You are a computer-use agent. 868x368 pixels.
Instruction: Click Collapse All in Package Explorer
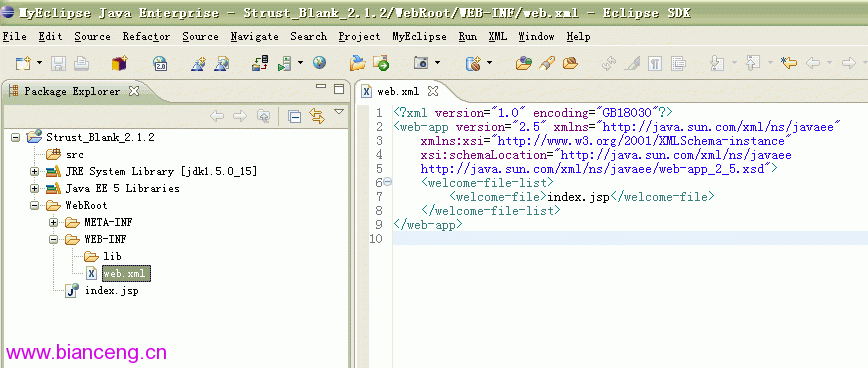pos(294,116)
